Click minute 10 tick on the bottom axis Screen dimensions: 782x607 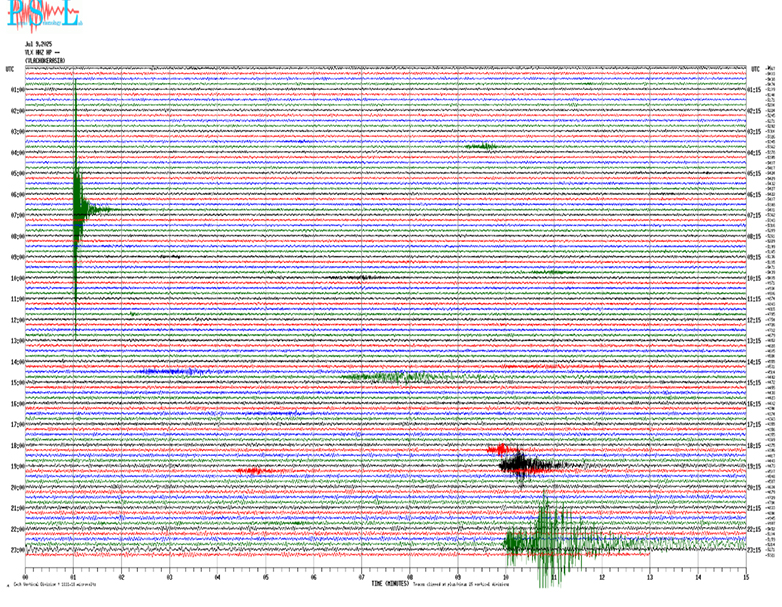pos(506,577)
